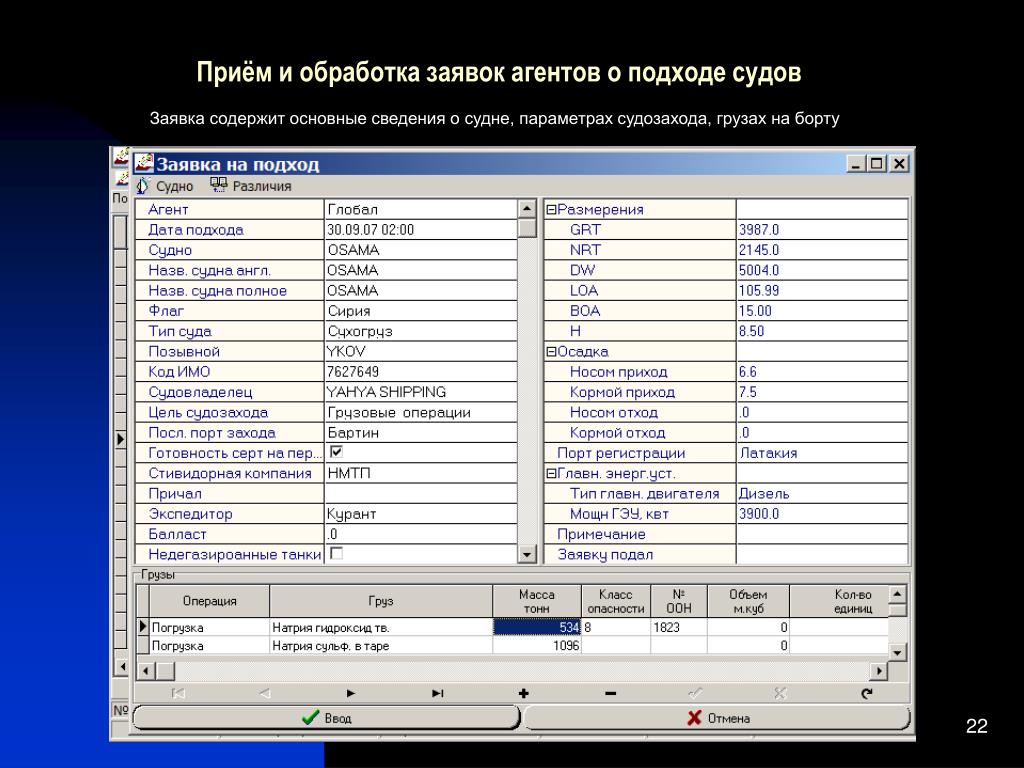
Task: Collapse the Осадка group
Action: 551,351
